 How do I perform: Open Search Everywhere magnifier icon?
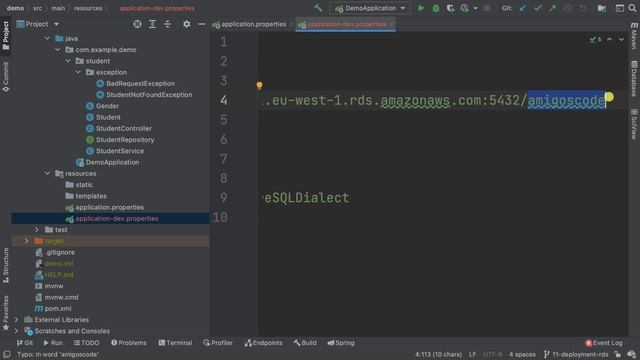click(x=633, y=8)
